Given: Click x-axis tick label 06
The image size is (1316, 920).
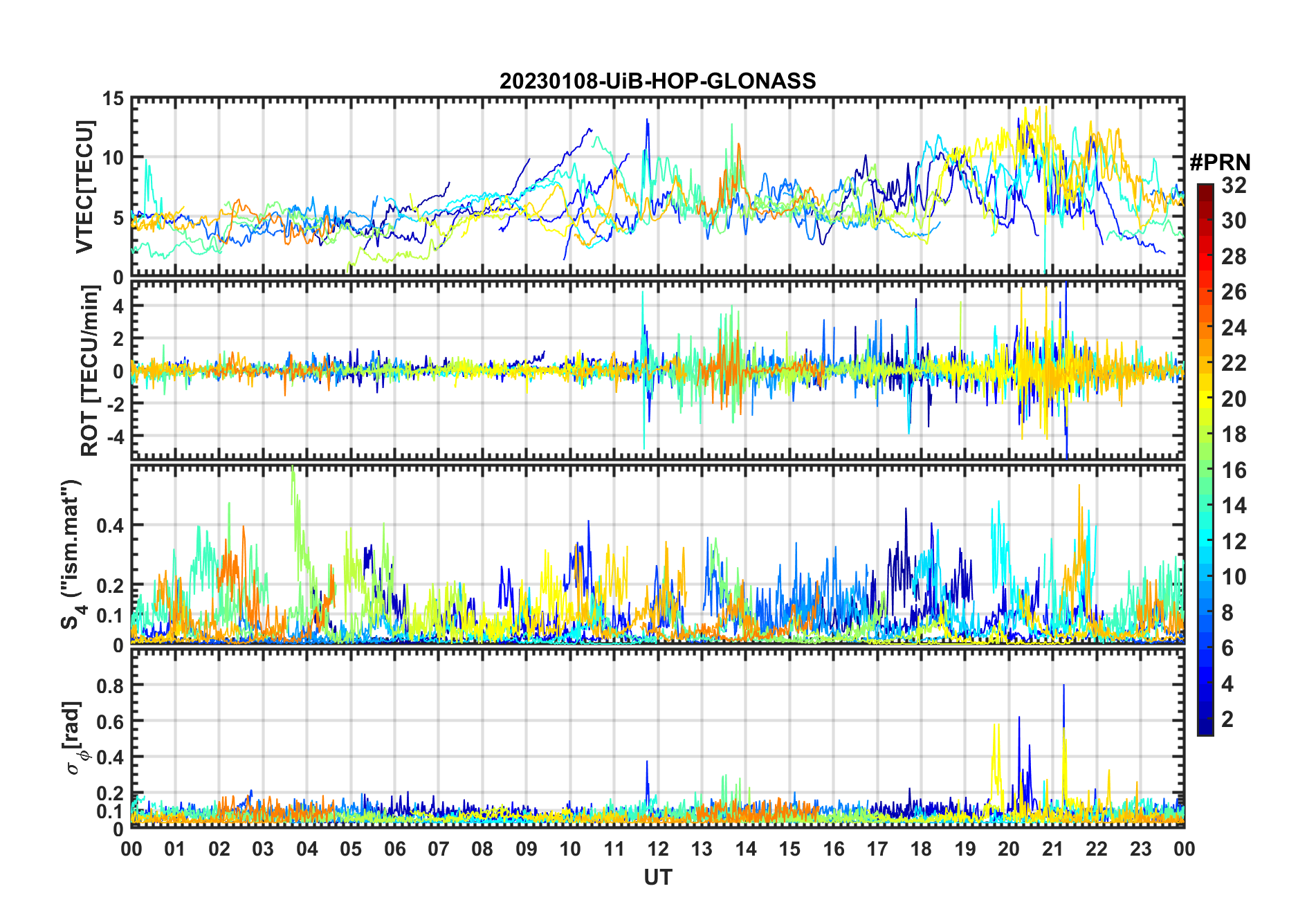Looking at the screenshot, I should 394,849.
